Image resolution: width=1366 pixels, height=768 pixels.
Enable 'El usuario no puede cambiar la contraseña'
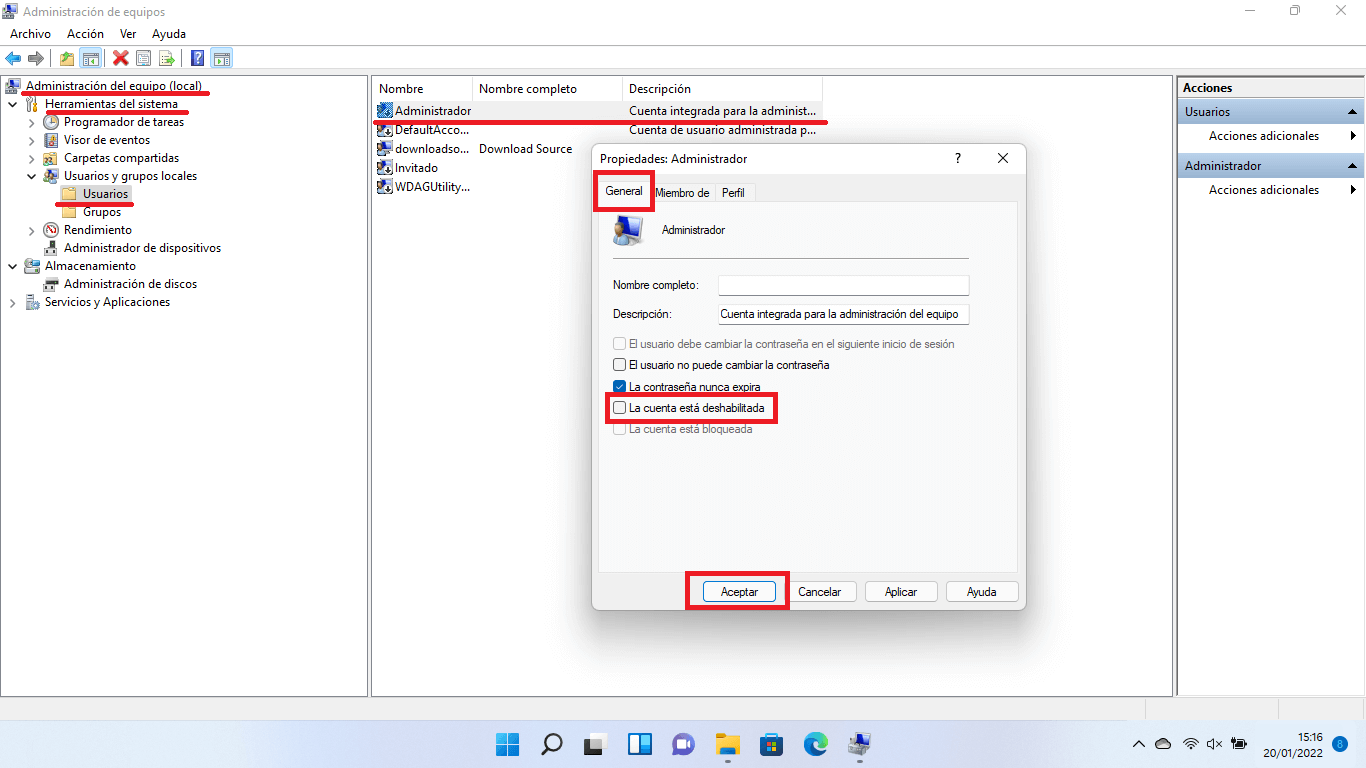620,365
